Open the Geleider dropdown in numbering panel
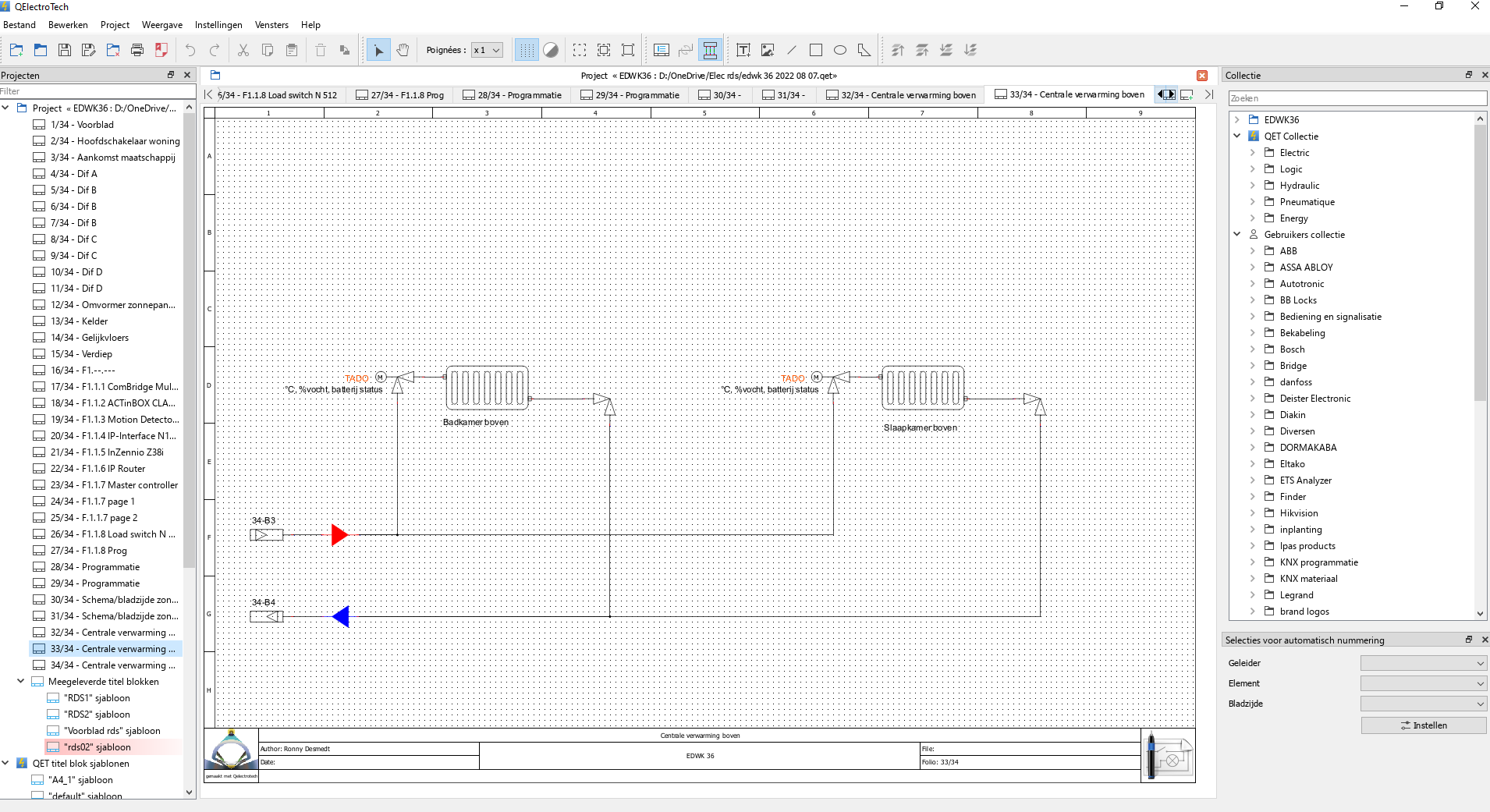The width and height of the screenshot is (1490, 812). coord(1423,663)
